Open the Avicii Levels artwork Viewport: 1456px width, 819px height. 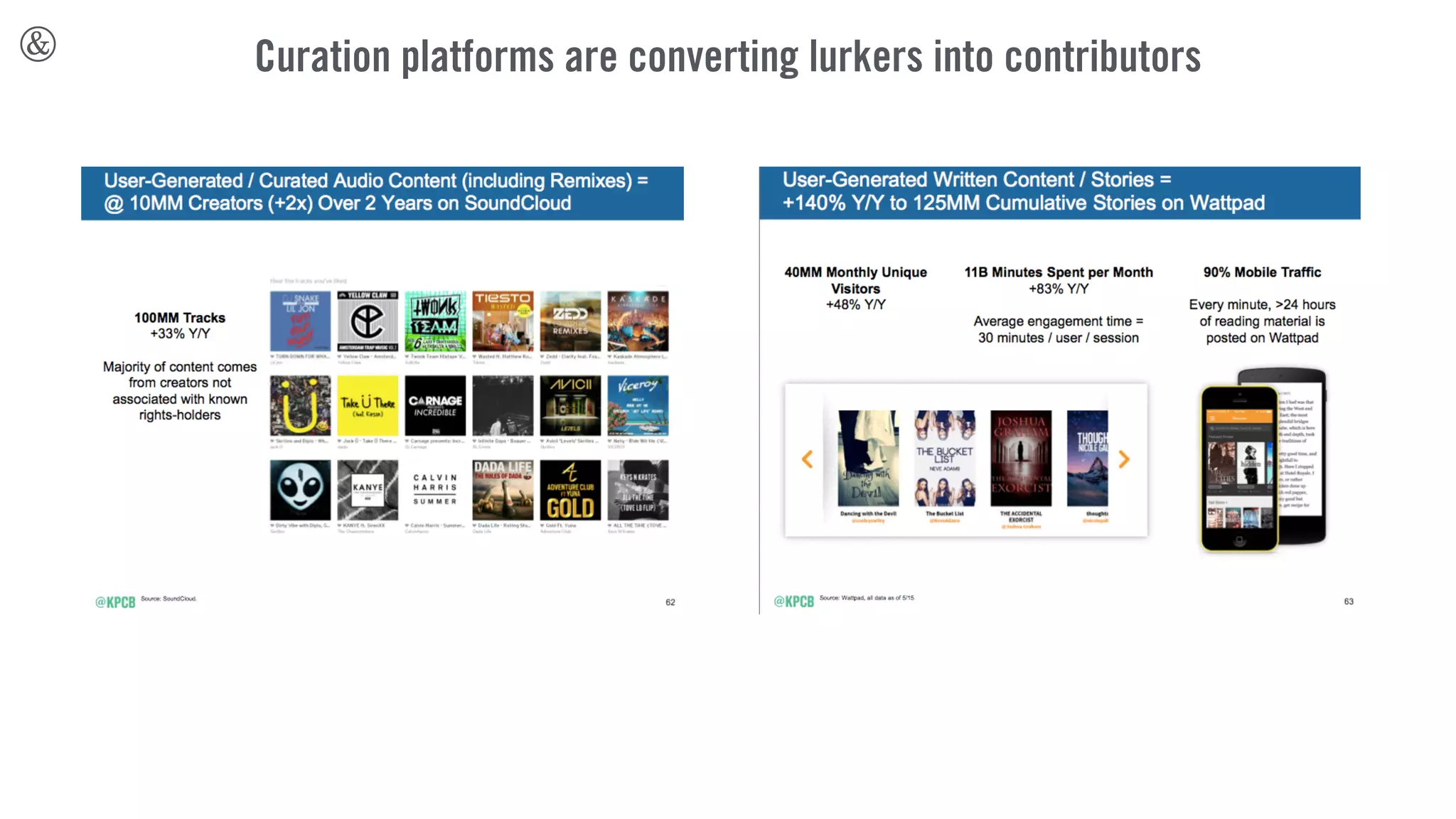pyautogui.click(x=570, y=405)
